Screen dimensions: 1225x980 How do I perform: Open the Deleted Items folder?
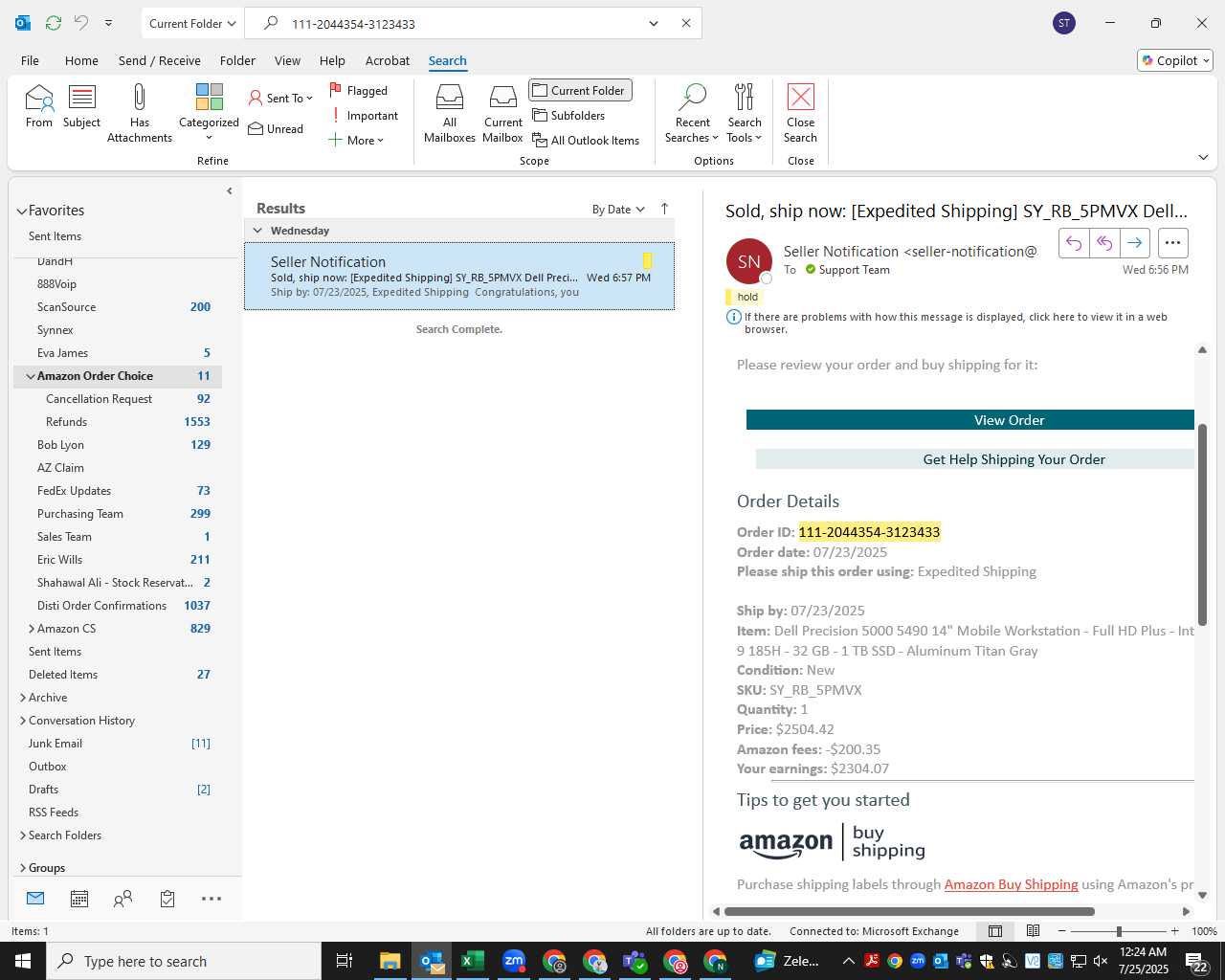[118, 675]
